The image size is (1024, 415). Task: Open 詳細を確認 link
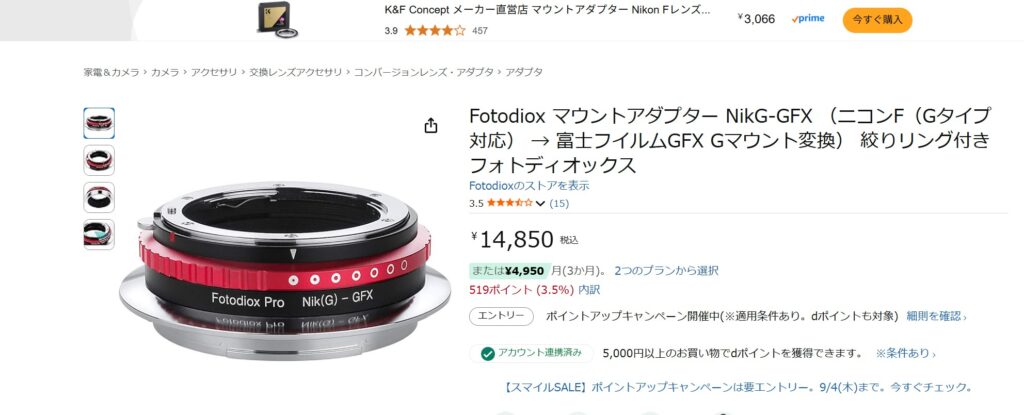coord(936,316)
